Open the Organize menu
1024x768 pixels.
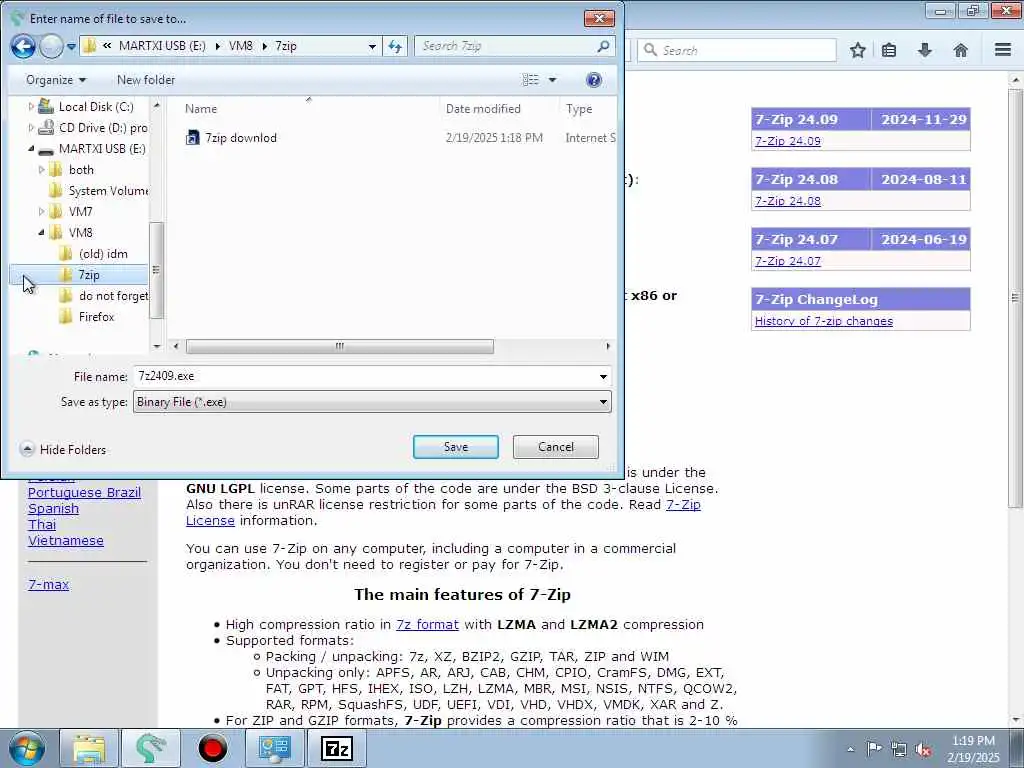click(x=56, y=80)
